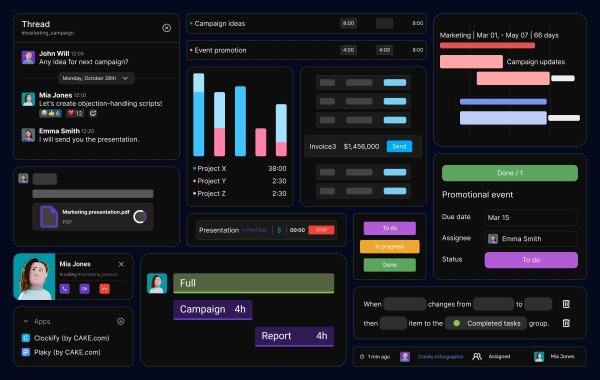Click Emma Smith's avatar in the thread
This screenshot has width=600, height=380.
point(28,135)
